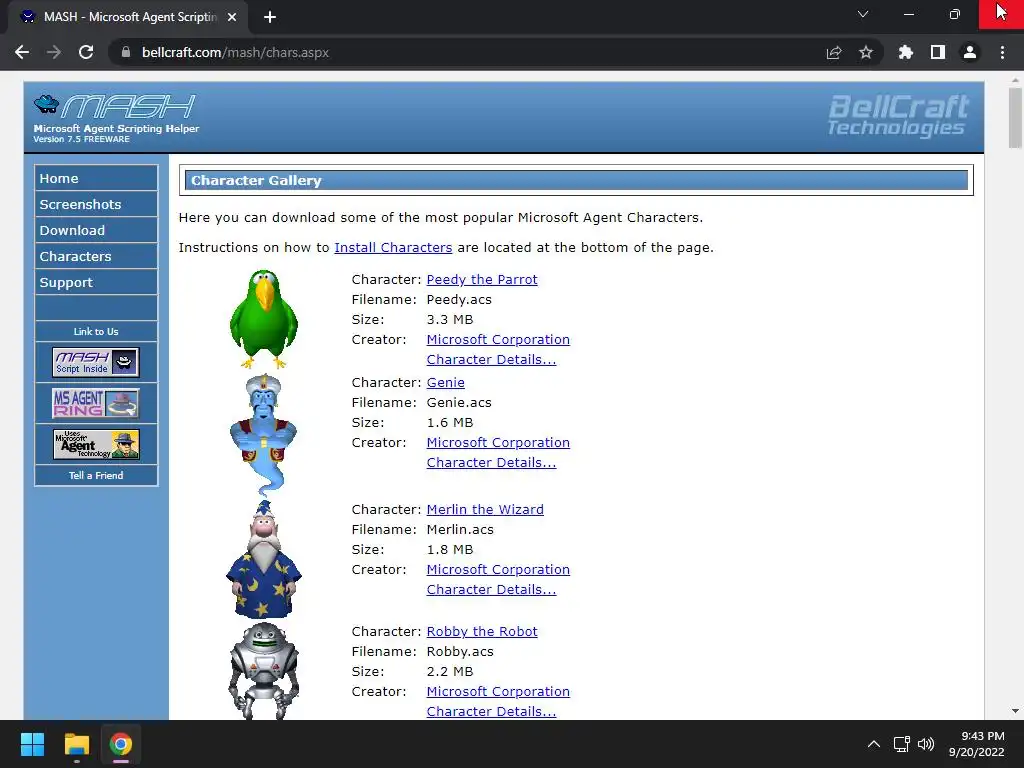Click the Robby.acs filename text

pos(460,652)
